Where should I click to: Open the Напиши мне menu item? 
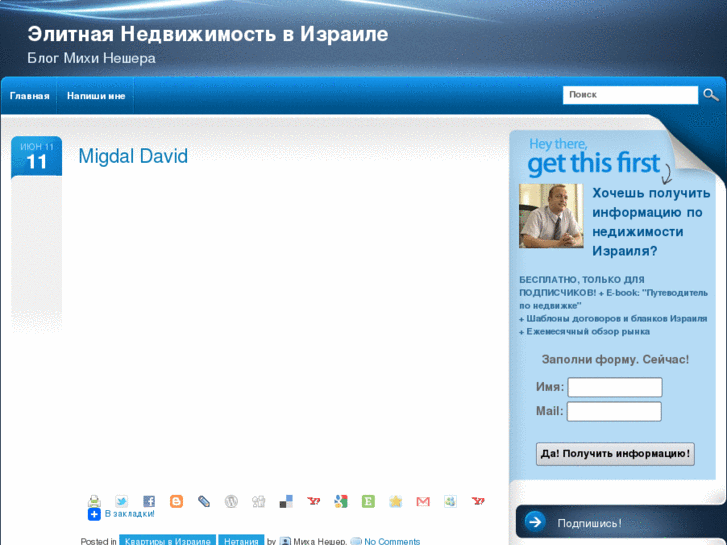pyautogui.click(x=96, y=96)
